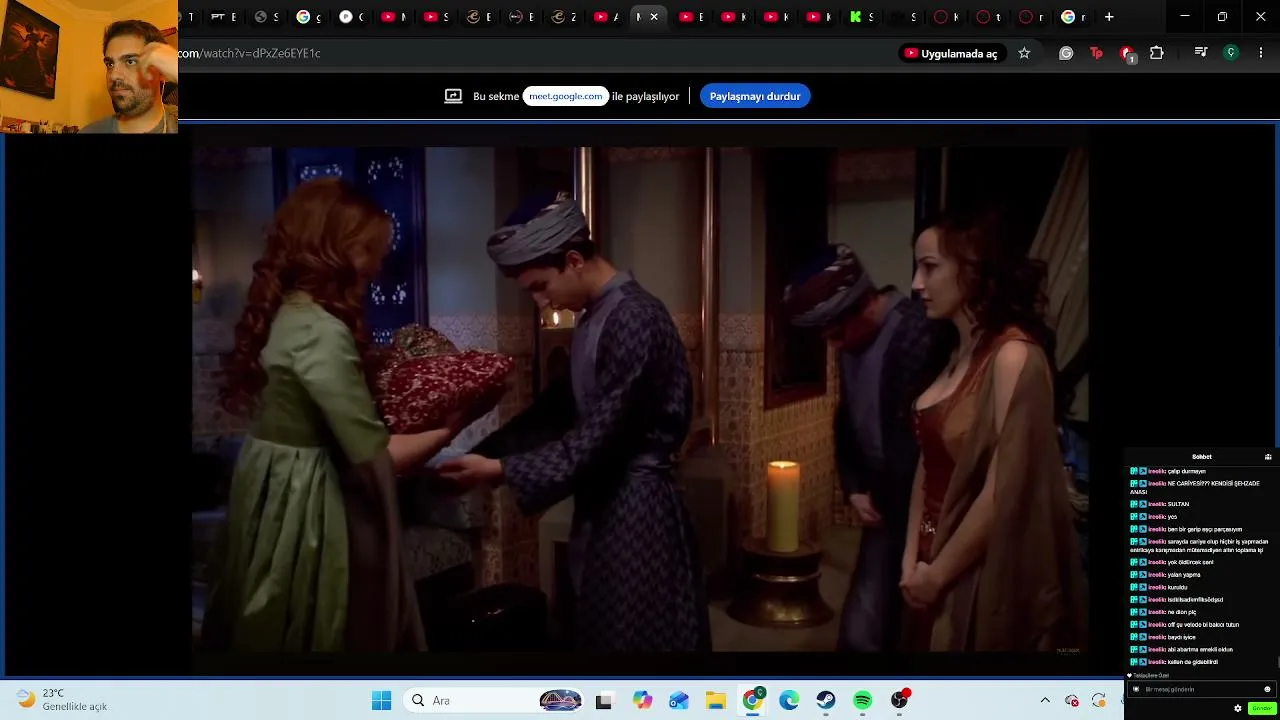
Task: Open a new browser tab
Action: point(1109,16)
